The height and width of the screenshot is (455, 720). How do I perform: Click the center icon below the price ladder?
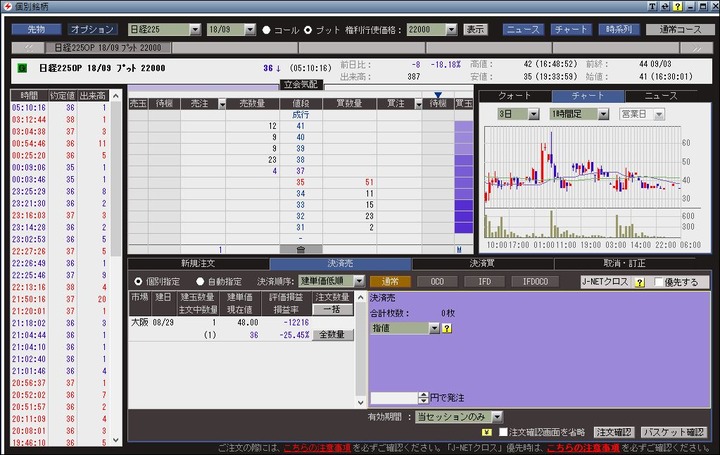(300, 249)
